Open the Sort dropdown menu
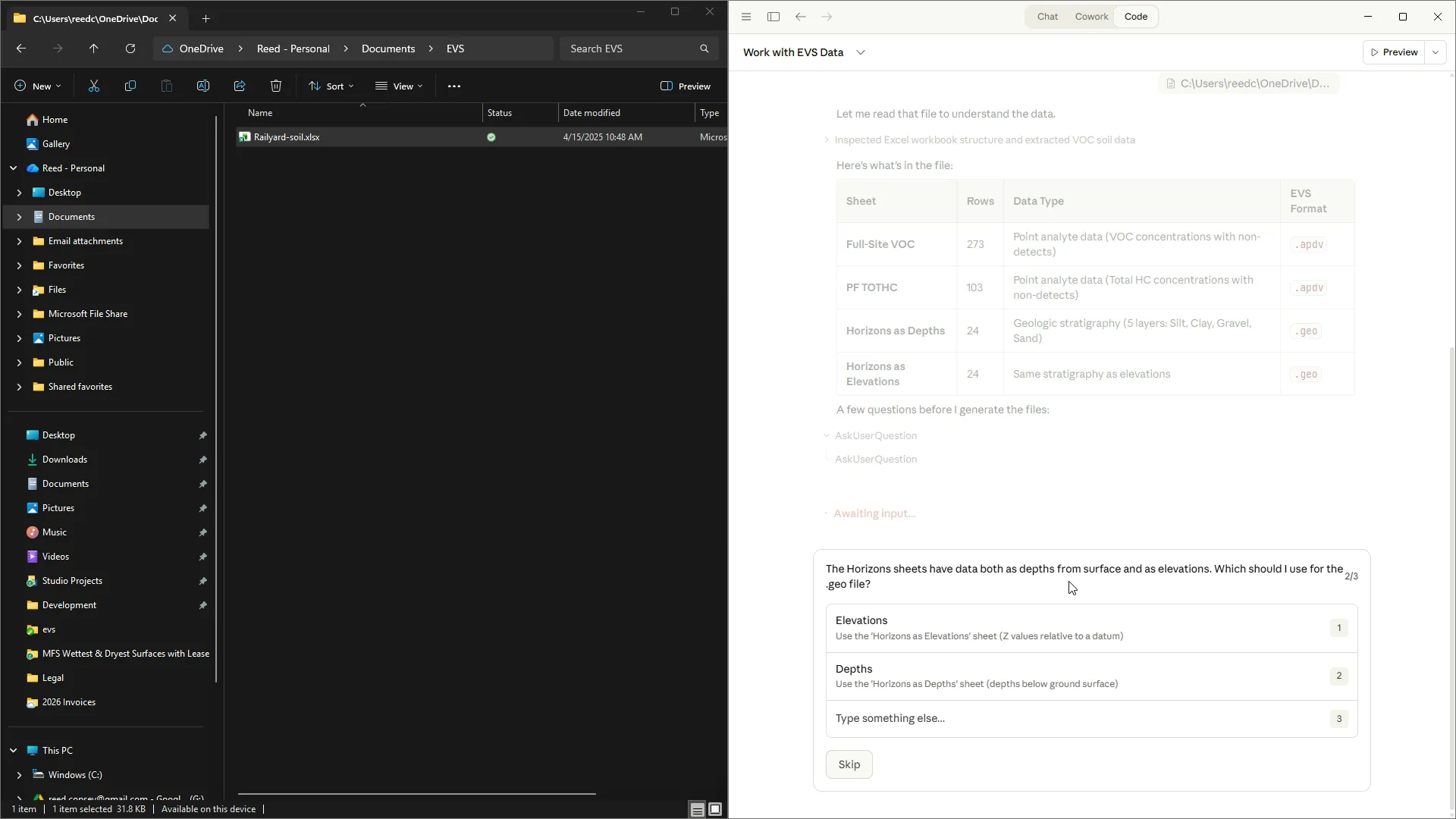The height and width of the screenshot is (819, 1456). tap(331, 86)
